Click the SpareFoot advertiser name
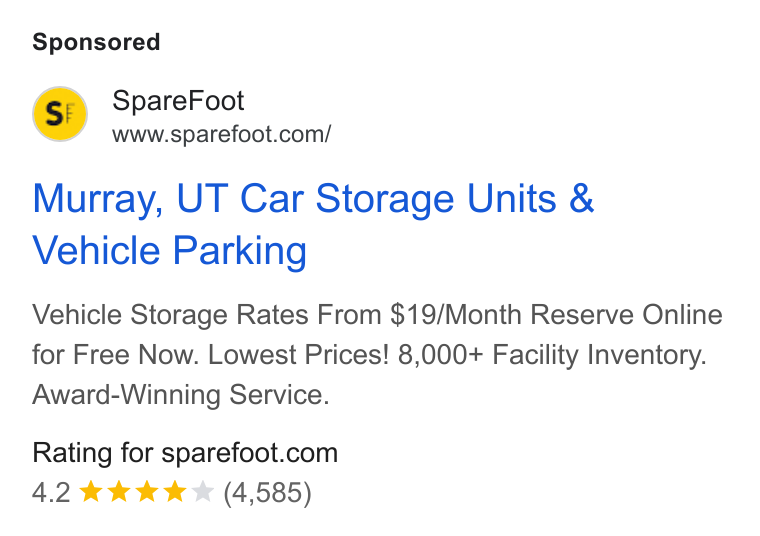The image size is (760, 536). pos(178,101)
